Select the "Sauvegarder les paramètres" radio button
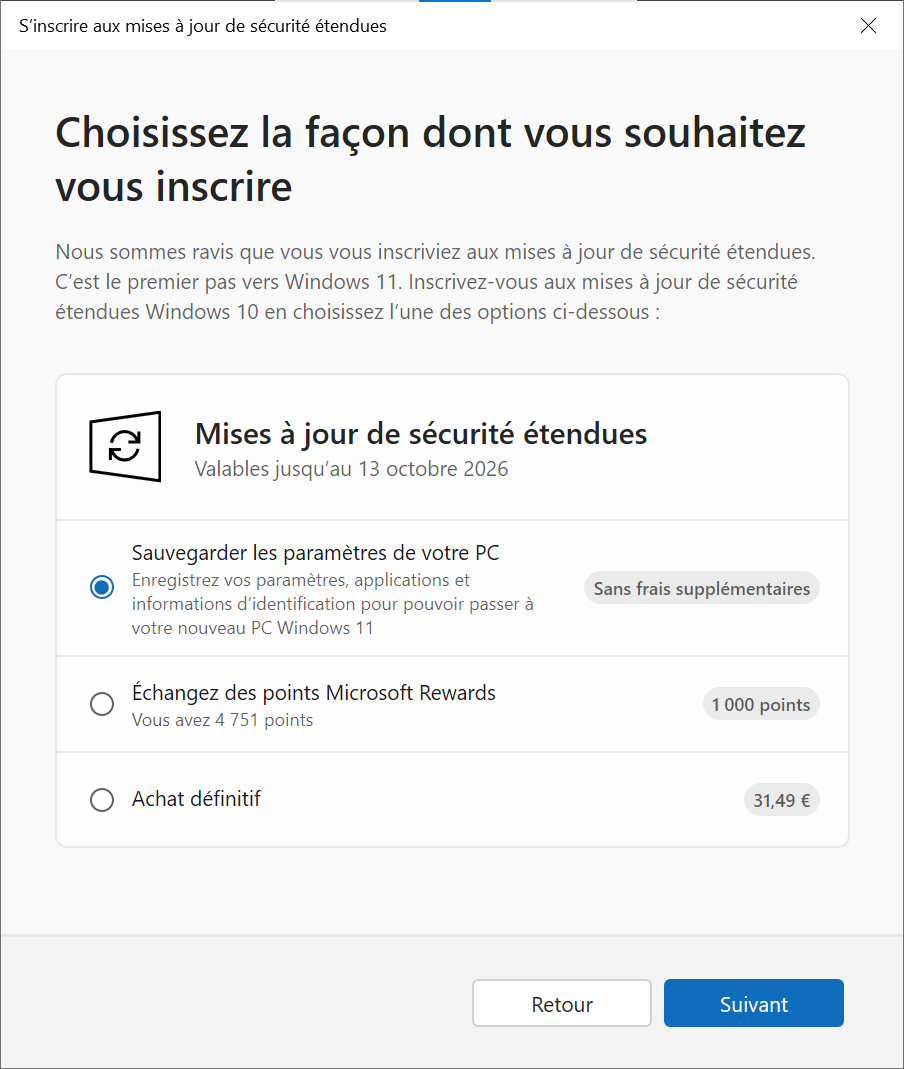The width and height of the screenshot is (904, 1069). point(102,588)
